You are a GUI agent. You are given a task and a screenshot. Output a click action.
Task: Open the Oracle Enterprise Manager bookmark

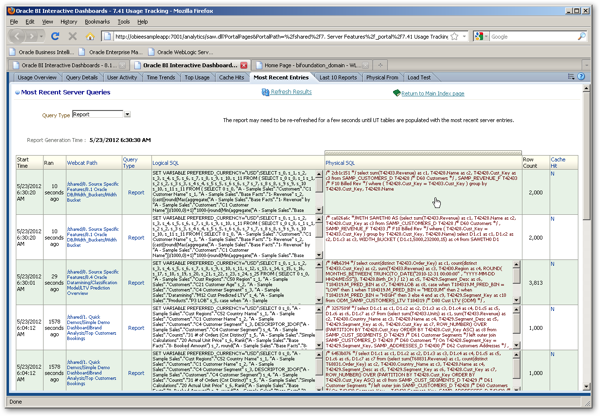point(112,52)
